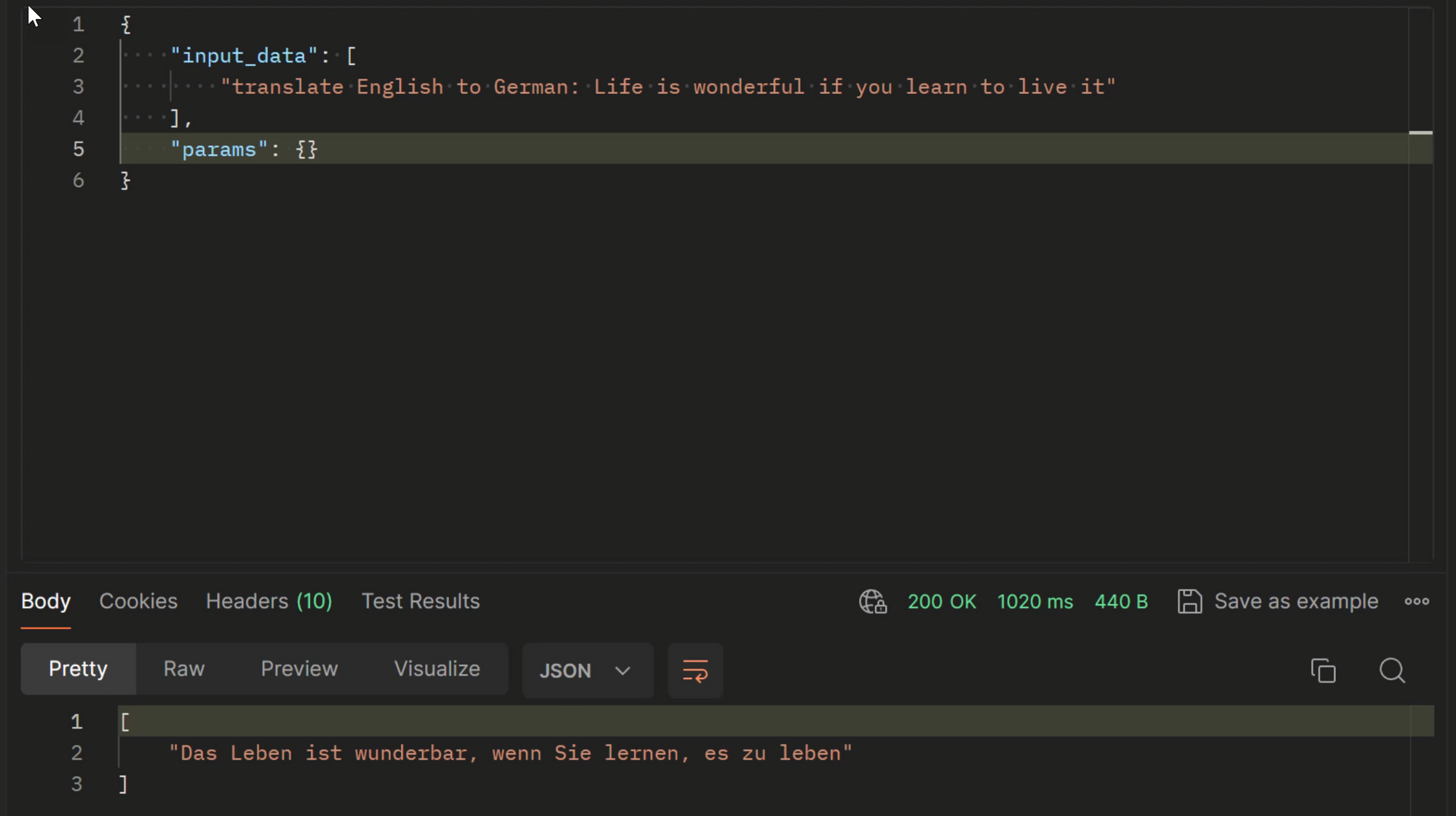Image resolution: width=1456 pixels, height=816 pixels.
Task: Click Save as example link
Action: pyautogui.click(x=1295, y=601)
